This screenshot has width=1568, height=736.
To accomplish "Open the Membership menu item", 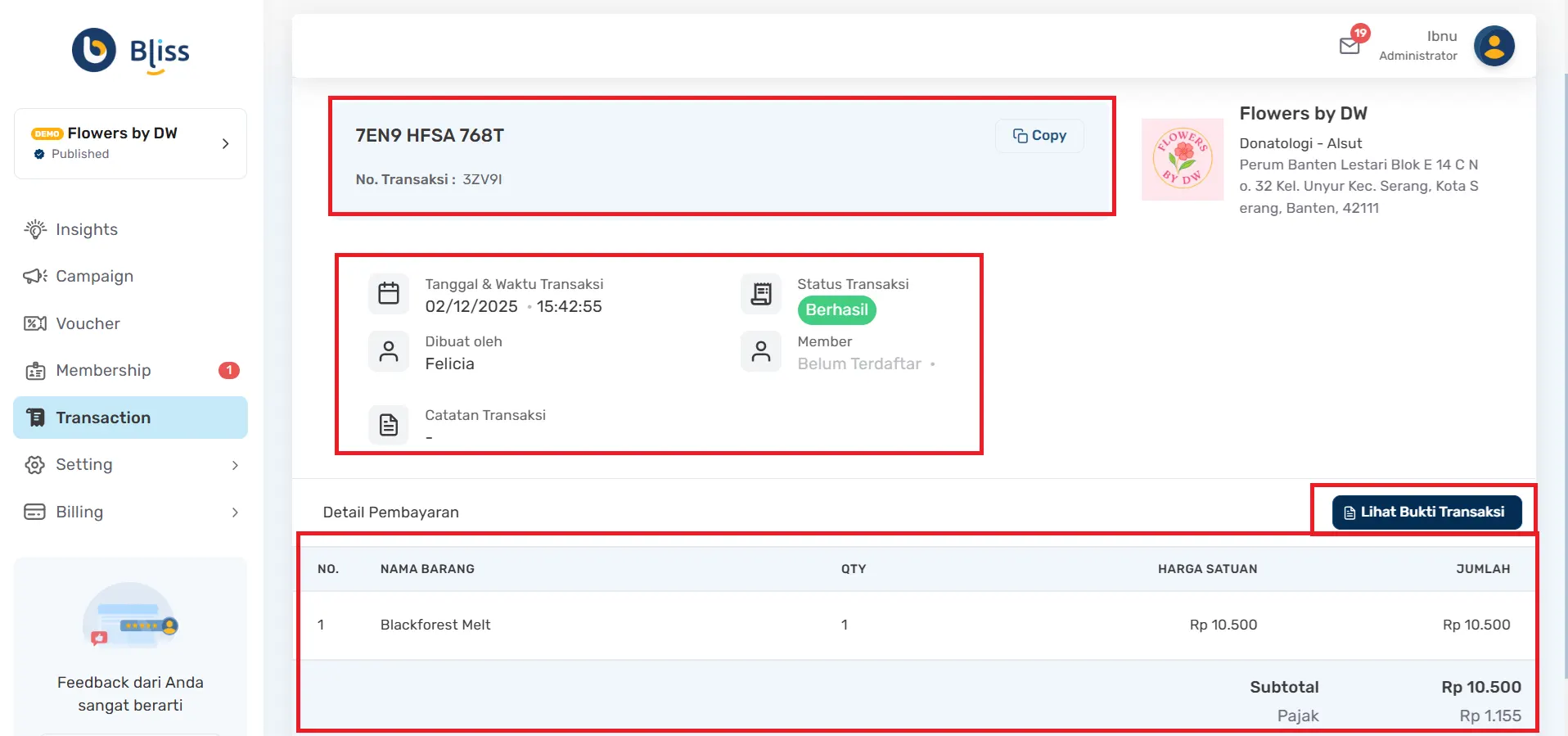I will click(x=103, y=371).
